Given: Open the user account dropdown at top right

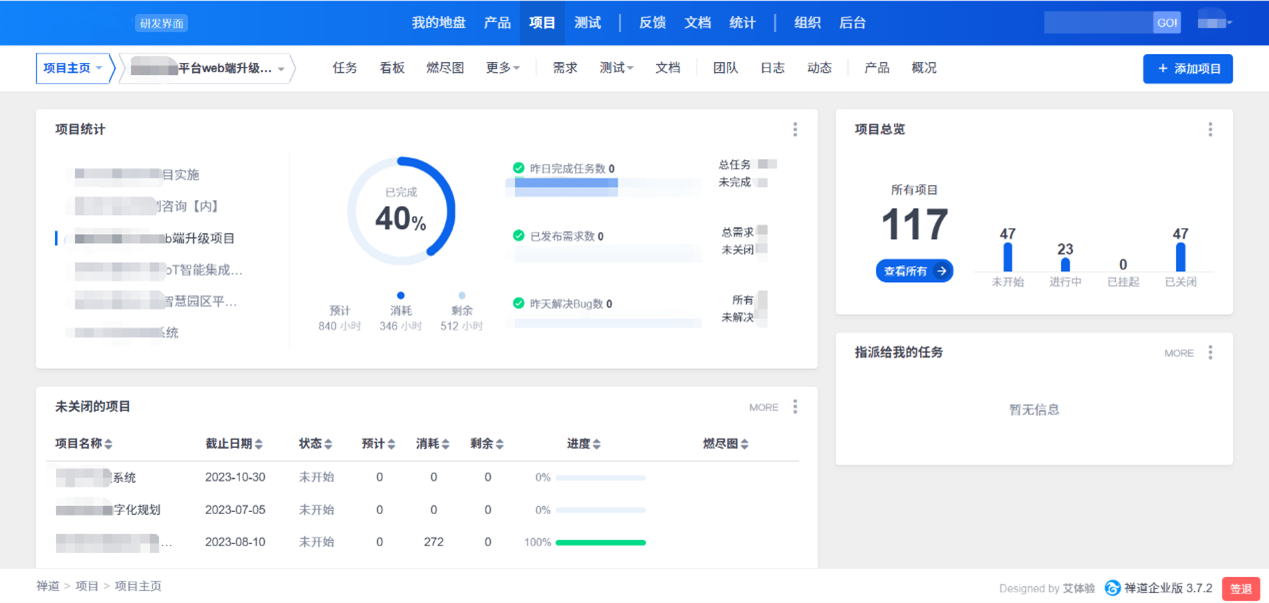Looking at the screenshot, I should (x=1214, y=22).
